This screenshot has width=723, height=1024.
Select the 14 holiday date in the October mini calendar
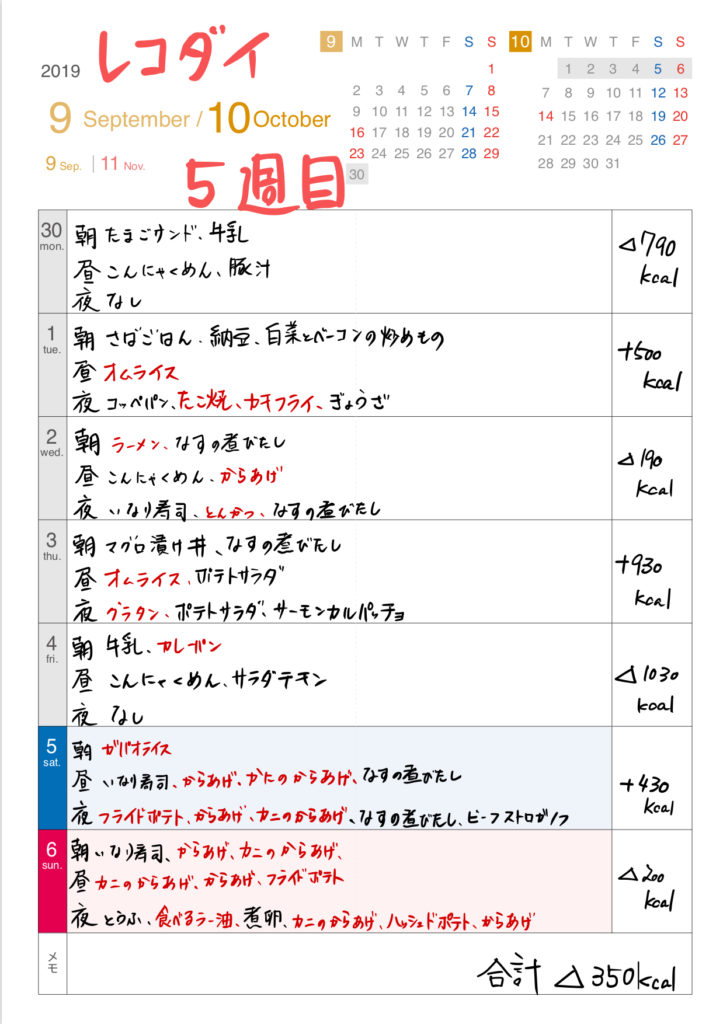545,116
